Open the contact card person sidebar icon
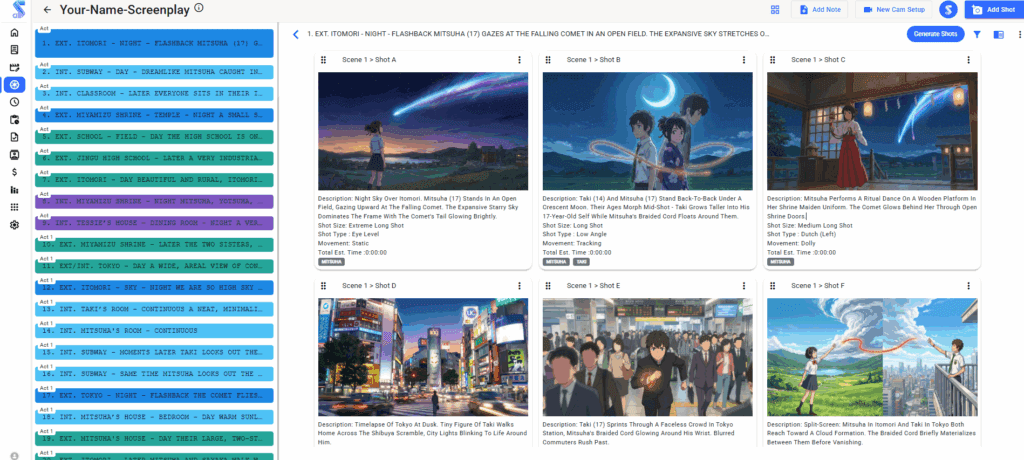Image resolution: width=1024 pixels, height=460 pixels. [14, 155]
